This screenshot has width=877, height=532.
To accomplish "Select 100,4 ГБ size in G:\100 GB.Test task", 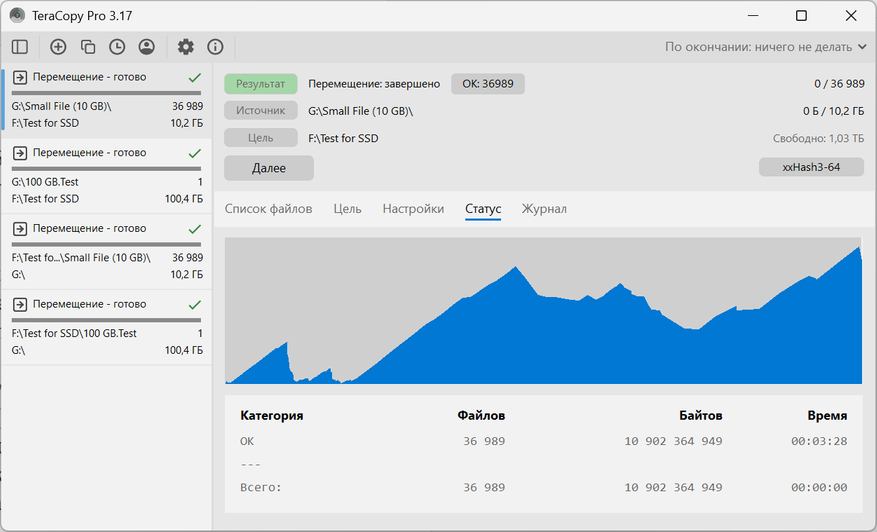I will click(183, 199).
